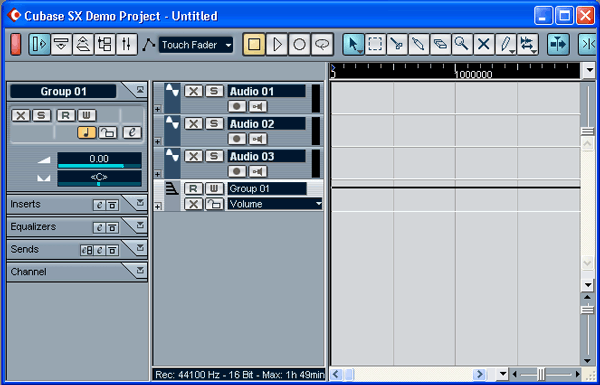Select the Zoom magnifier tool
Image resolution: width=600 pixels, height=385 pixels.
pyautogui.click(x=462, y=44)
